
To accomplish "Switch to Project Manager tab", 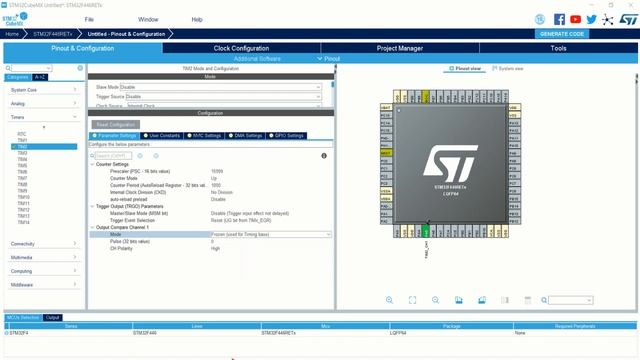I will pyautogui.click(x=400, y=48).
